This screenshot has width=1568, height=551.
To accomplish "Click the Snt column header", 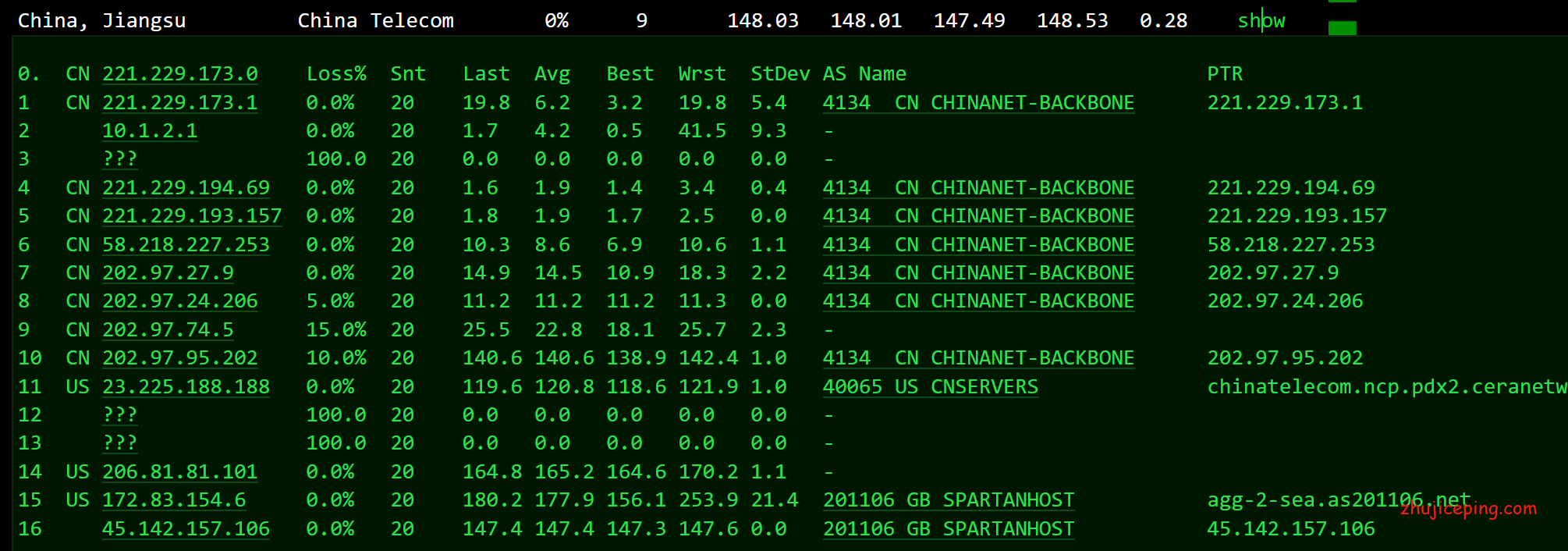I will pyautogui.click(x=408, y=74).
